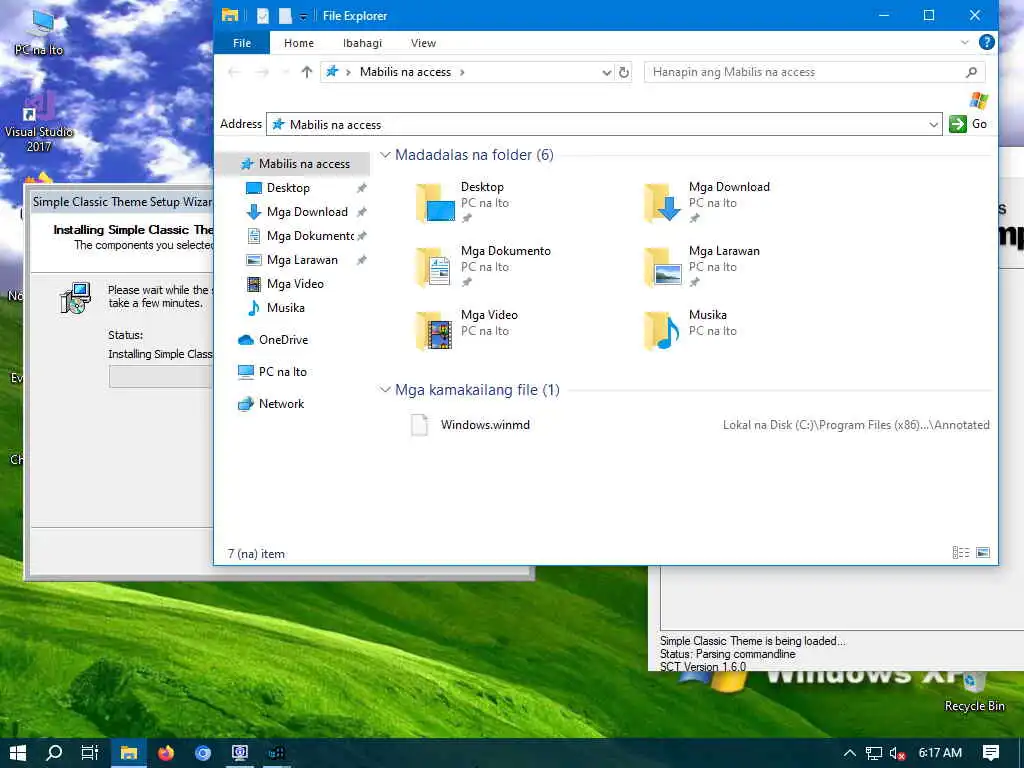
Task: Click the Windows Start button
Action: (18, 753)
